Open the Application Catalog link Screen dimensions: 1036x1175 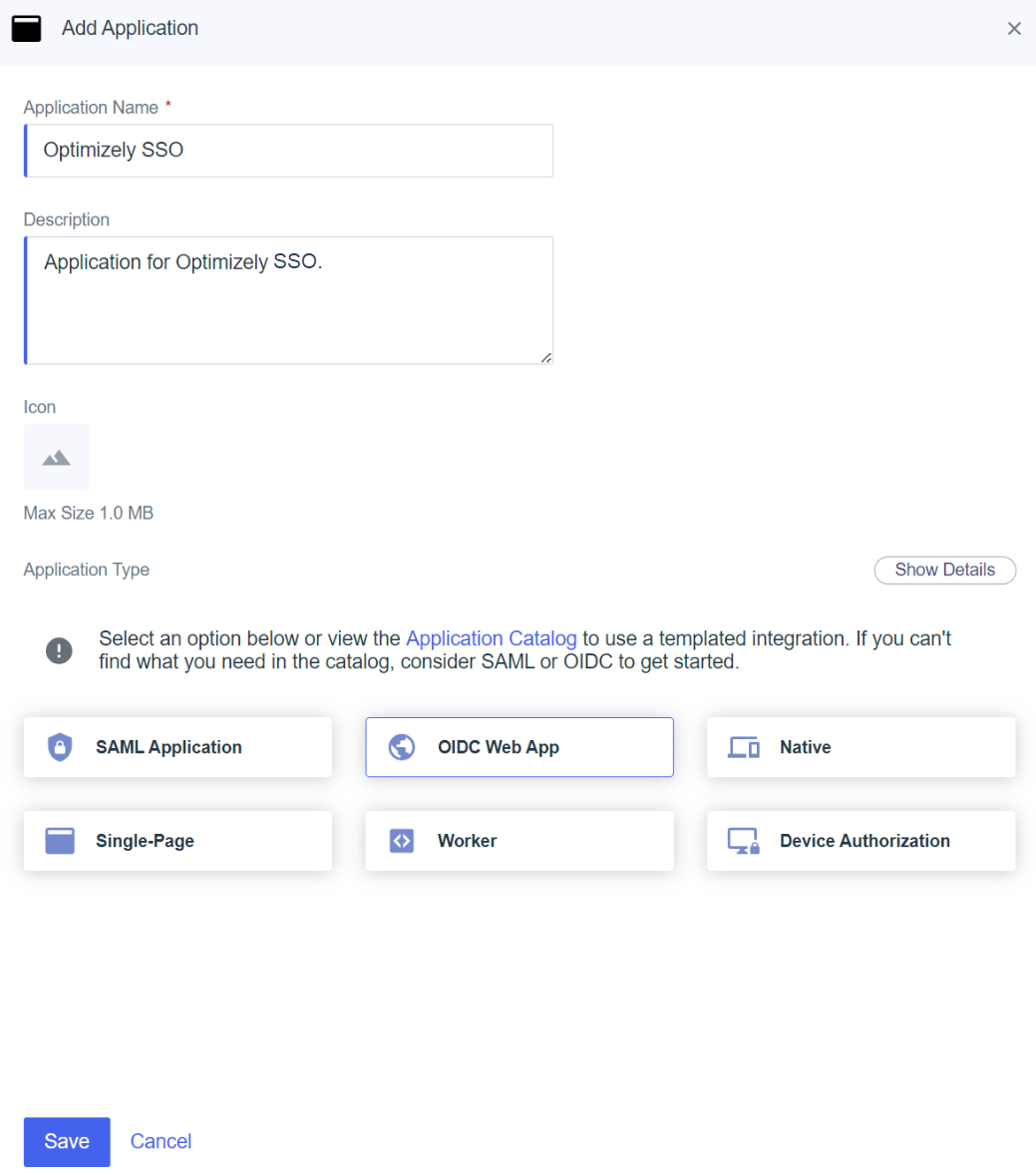pos(492,638)
